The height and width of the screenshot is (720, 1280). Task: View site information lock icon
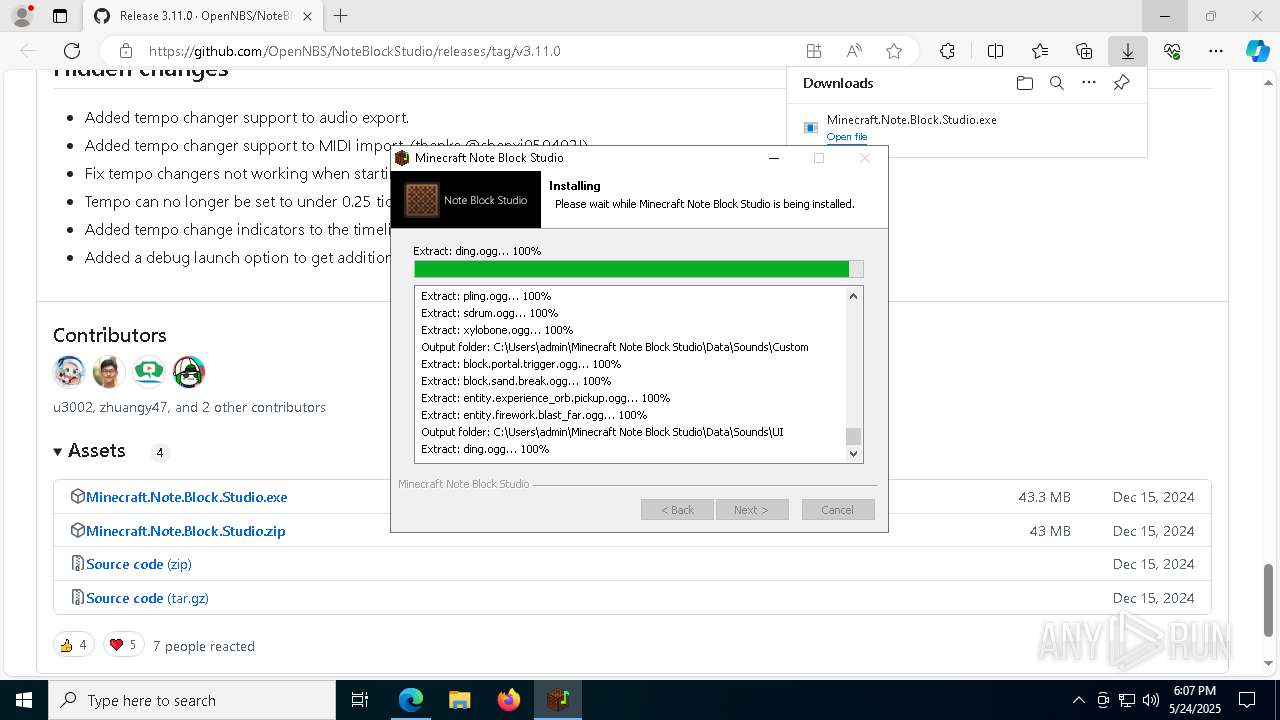pyautogui.click(x=126, y=51)
